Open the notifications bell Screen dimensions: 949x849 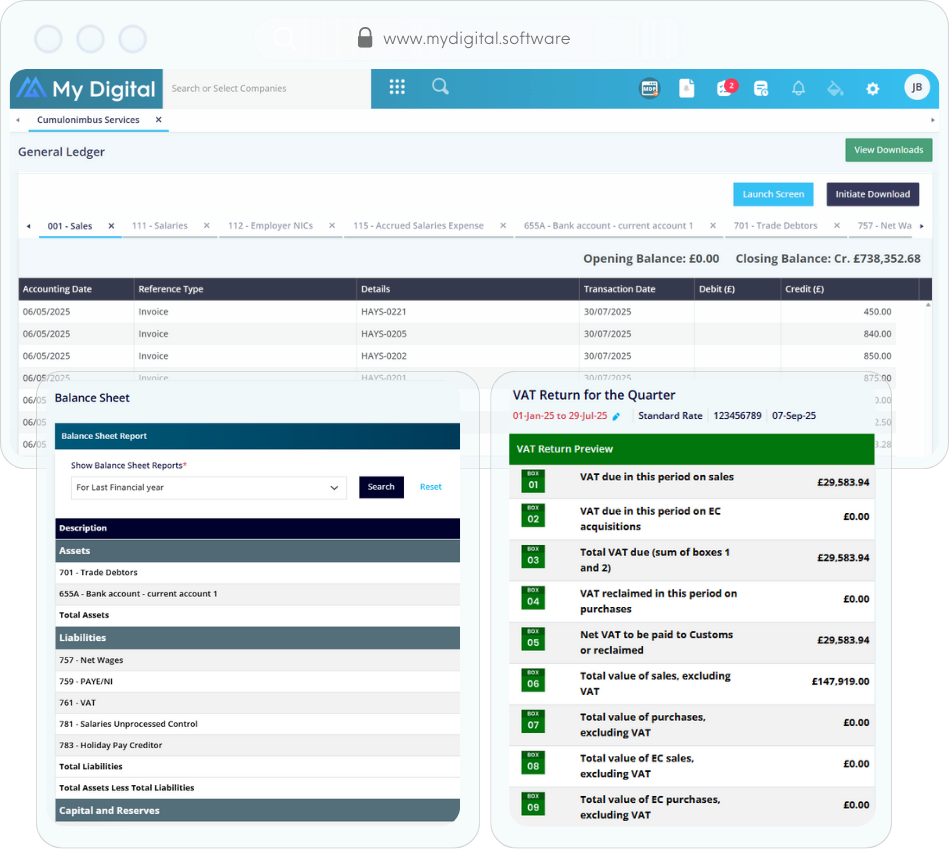coord(798,88)
